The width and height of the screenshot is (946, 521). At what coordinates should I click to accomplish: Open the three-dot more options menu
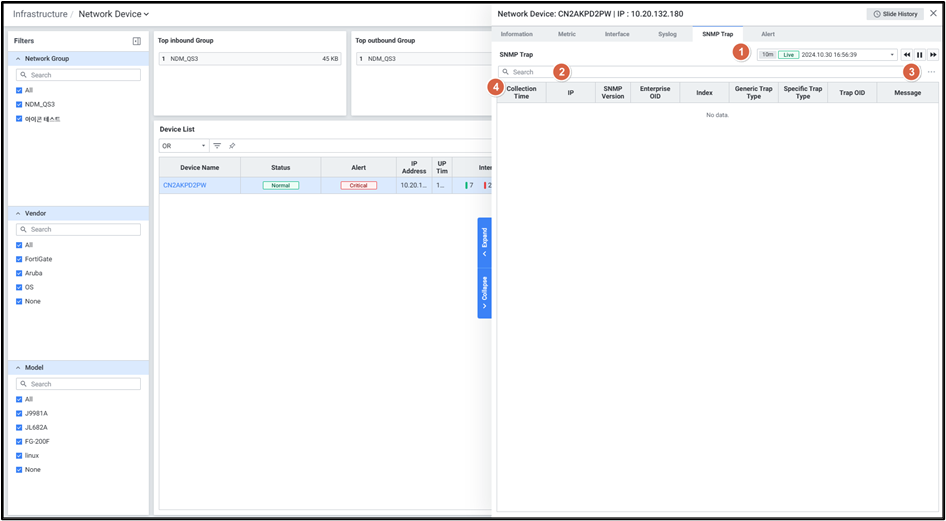931,72
